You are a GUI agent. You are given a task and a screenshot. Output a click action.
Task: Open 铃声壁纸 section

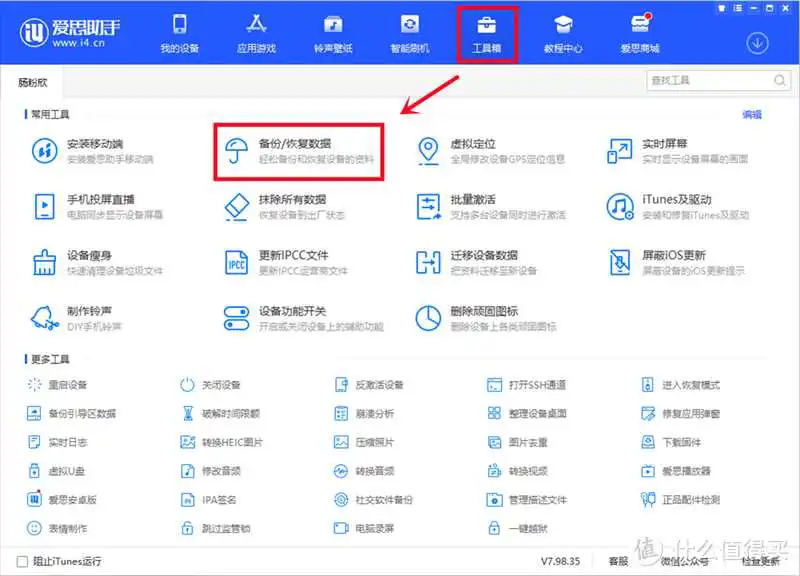click(333, 34)
